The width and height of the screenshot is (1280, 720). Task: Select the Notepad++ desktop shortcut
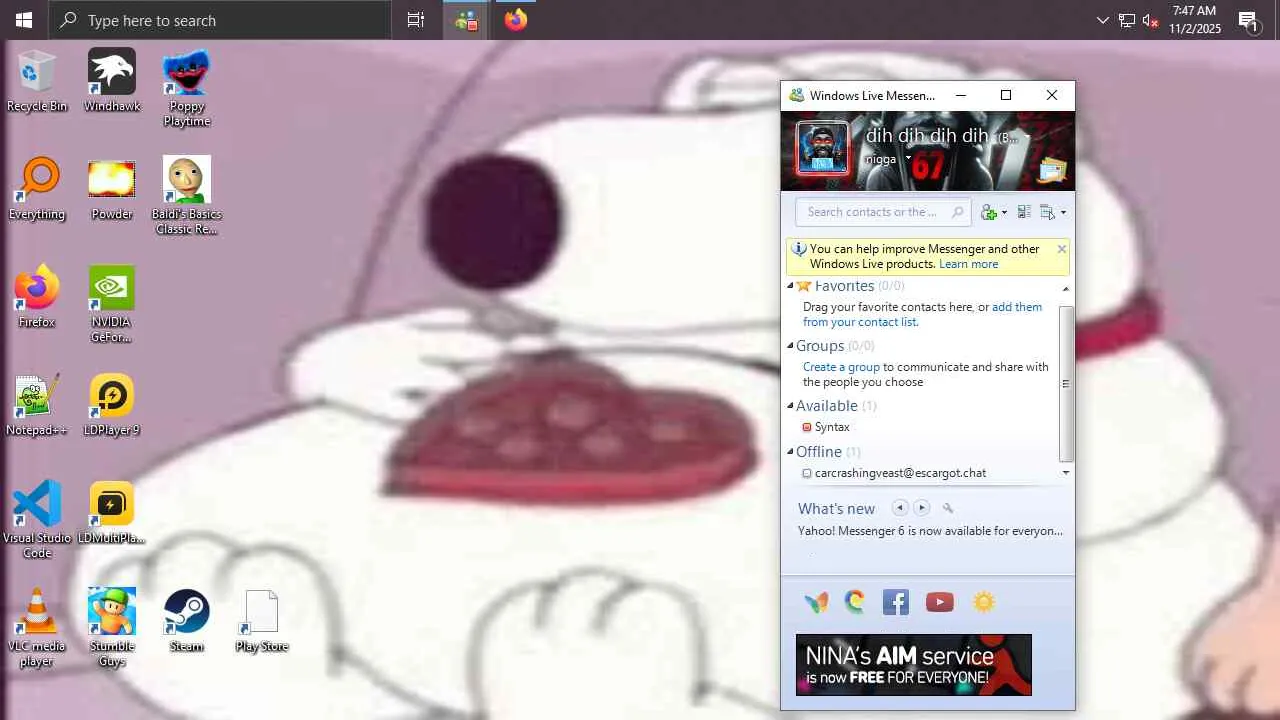(37, 406)
